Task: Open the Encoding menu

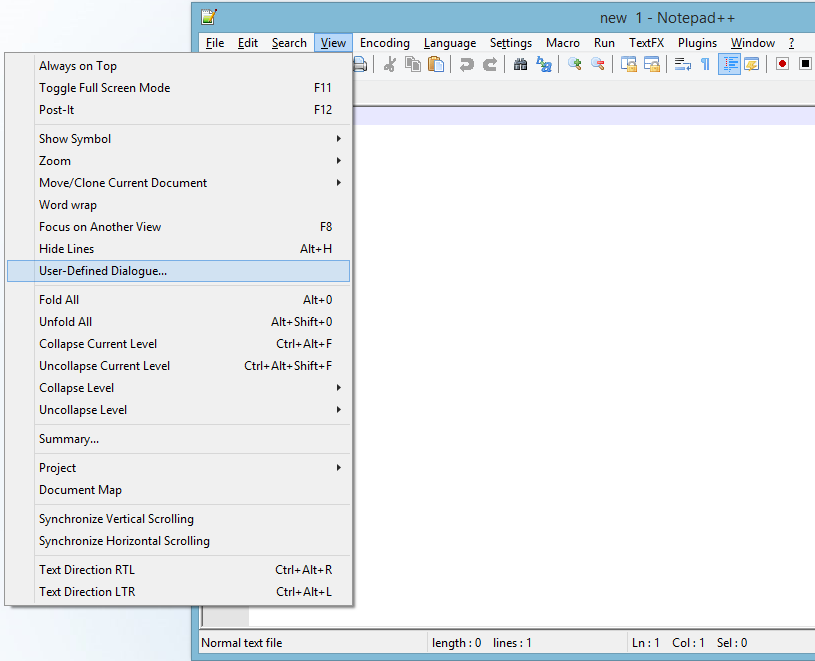Action: point(384,43)
